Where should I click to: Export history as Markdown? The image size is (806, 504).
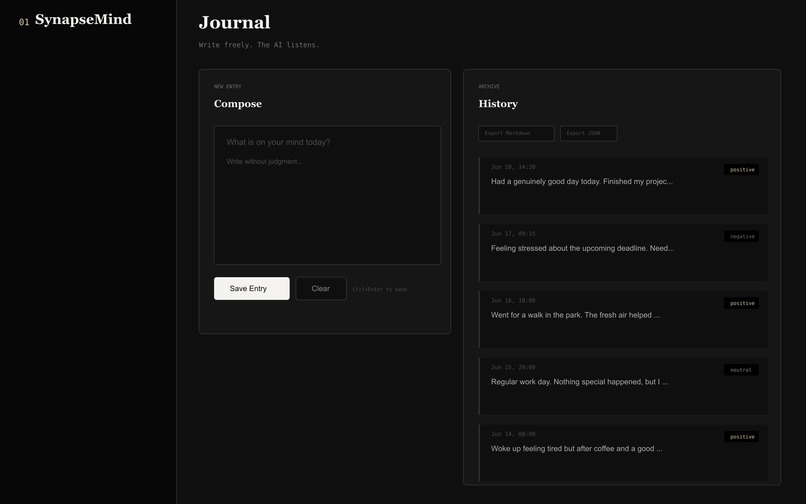point(516,133)
